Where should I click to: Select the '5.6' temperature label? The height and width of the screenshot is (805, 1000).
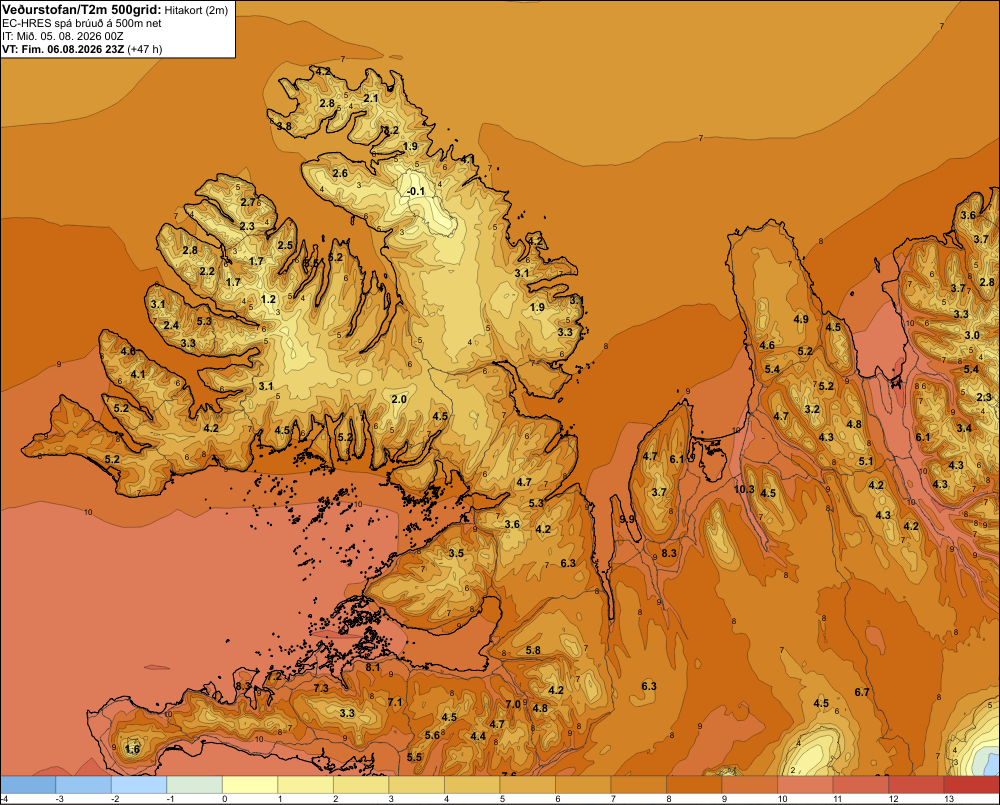[432, 735]
